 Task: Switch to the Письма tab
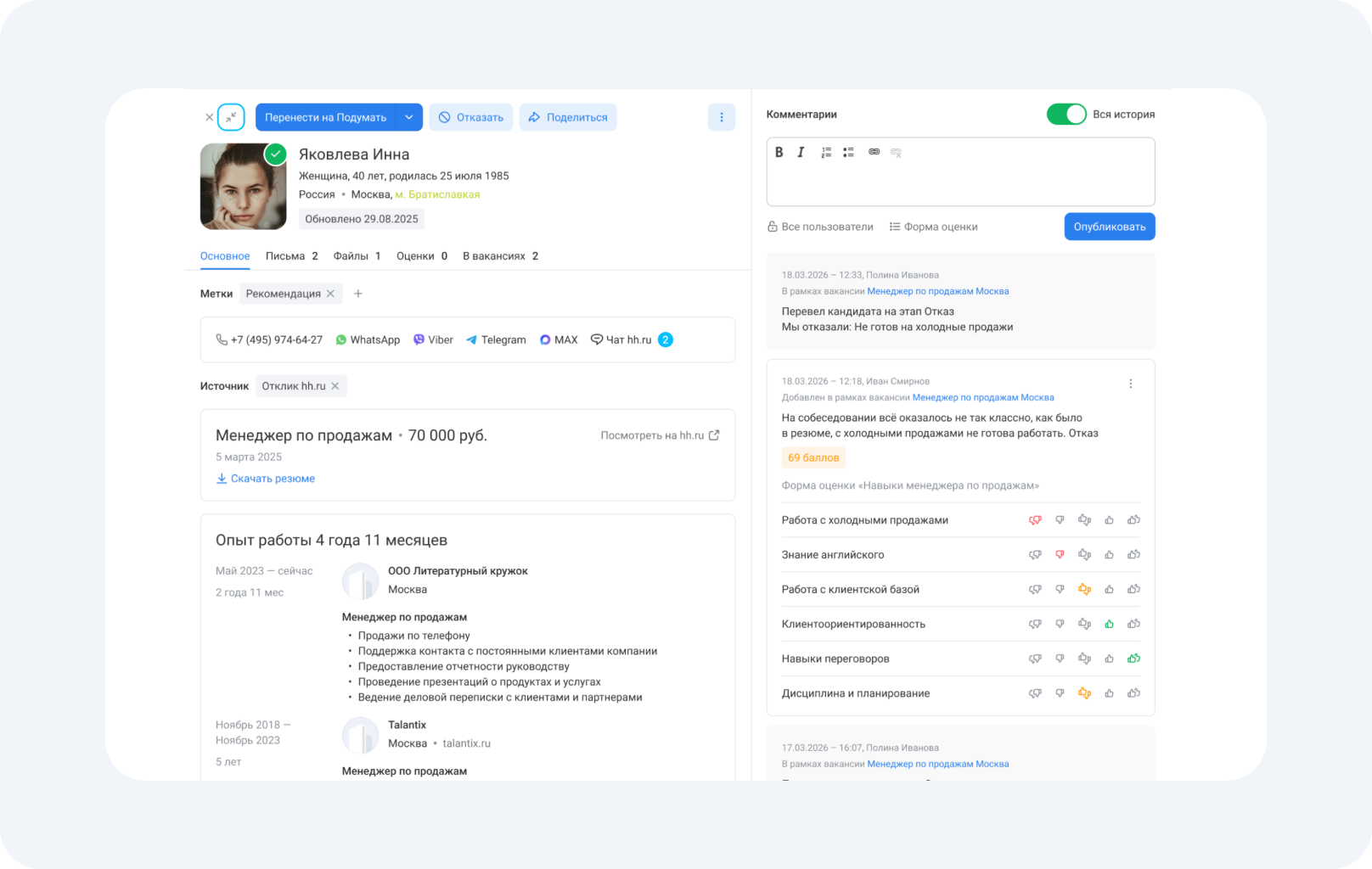(291, 256)
